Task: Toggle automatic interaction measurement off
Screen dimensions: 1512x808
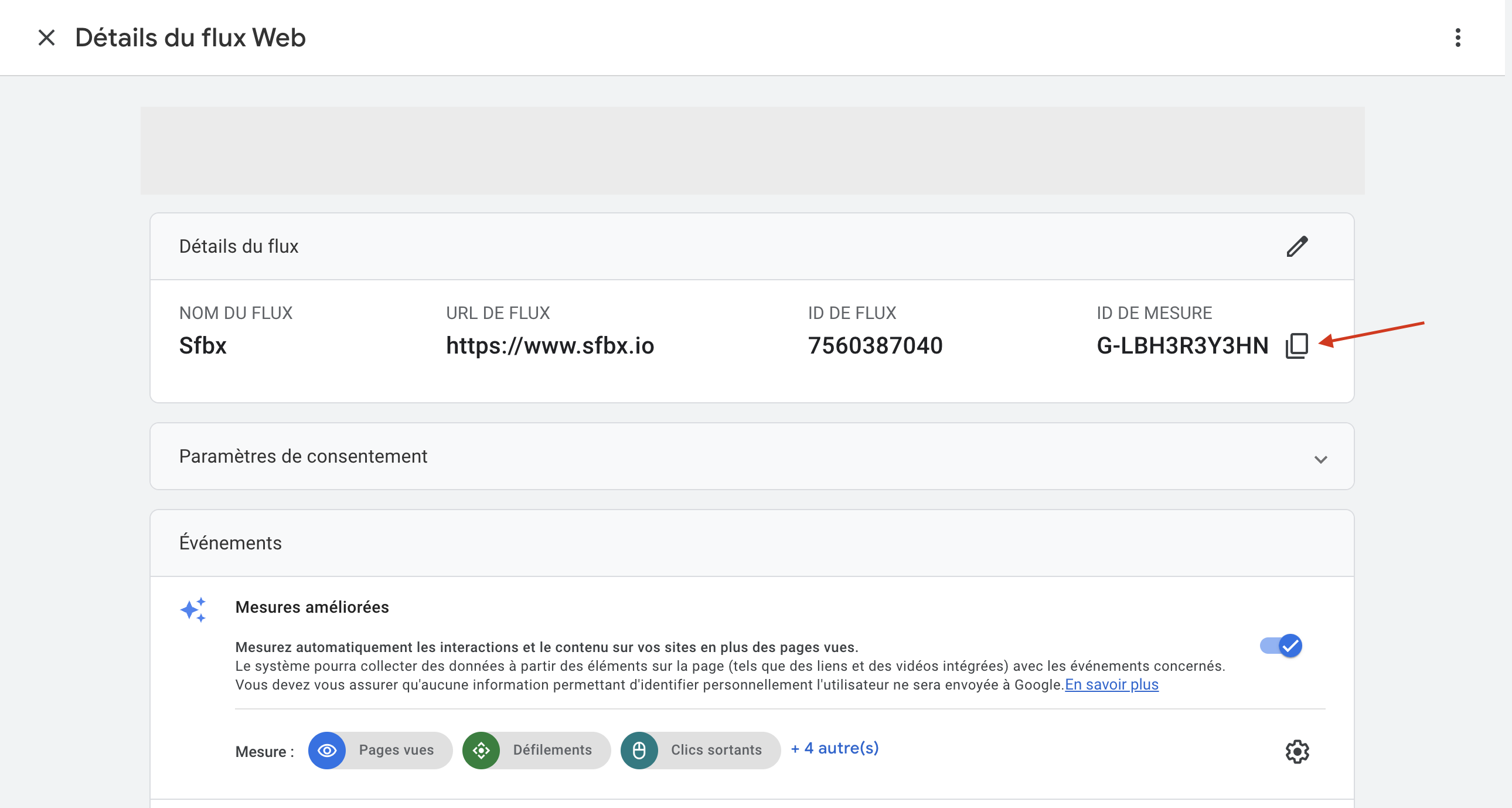Action: pos(1280,646)
